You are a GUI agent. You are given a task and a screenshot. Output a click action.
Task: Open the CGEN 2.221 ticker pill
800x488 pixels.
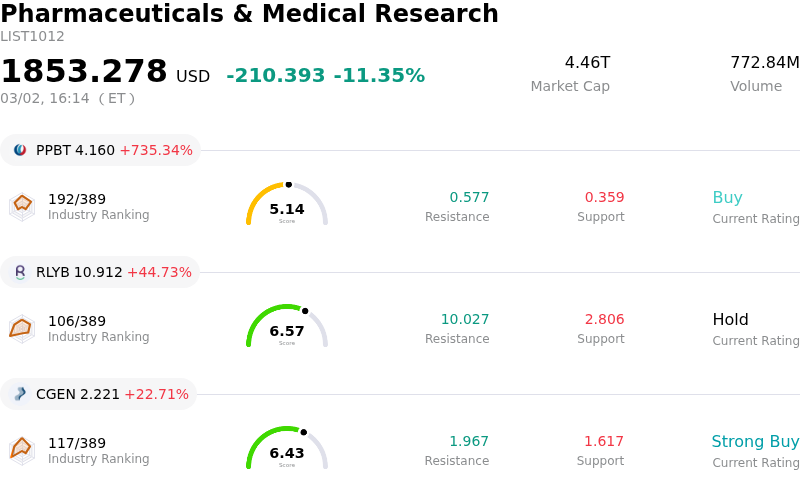coord(98,394)
